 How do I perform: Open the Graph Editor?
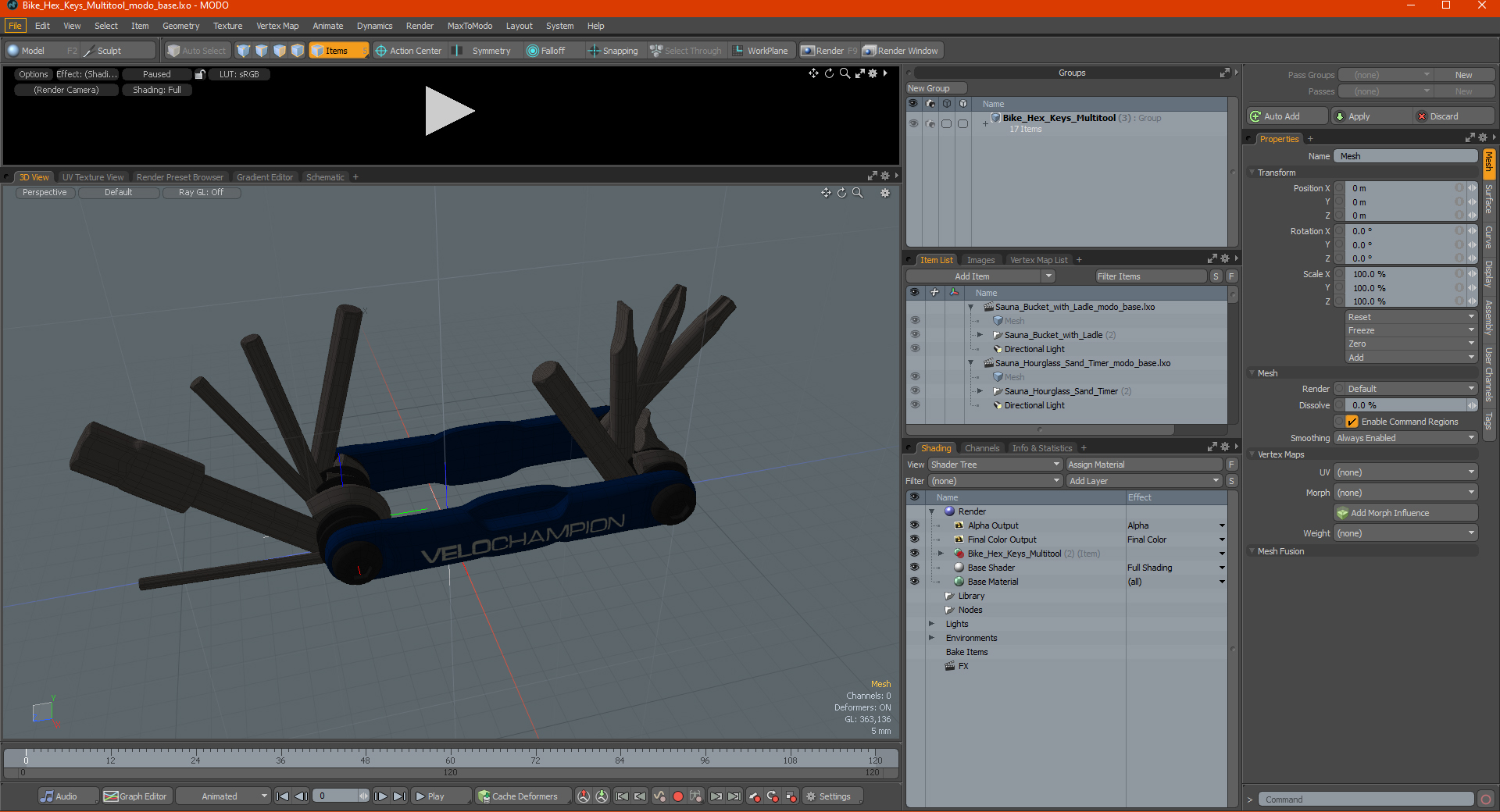point(136,796)
